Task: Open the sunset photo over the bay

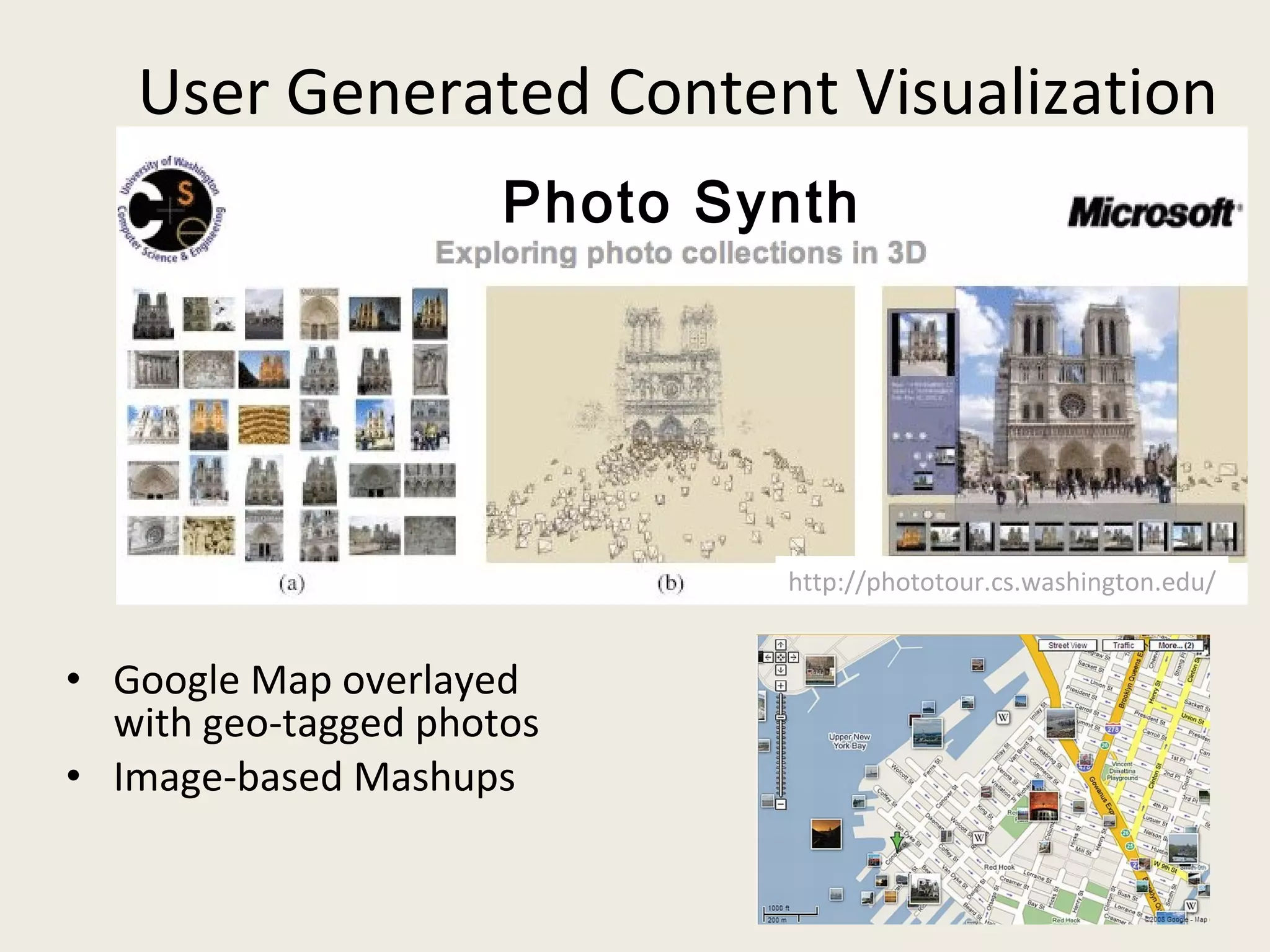Action: click(826, 834)
